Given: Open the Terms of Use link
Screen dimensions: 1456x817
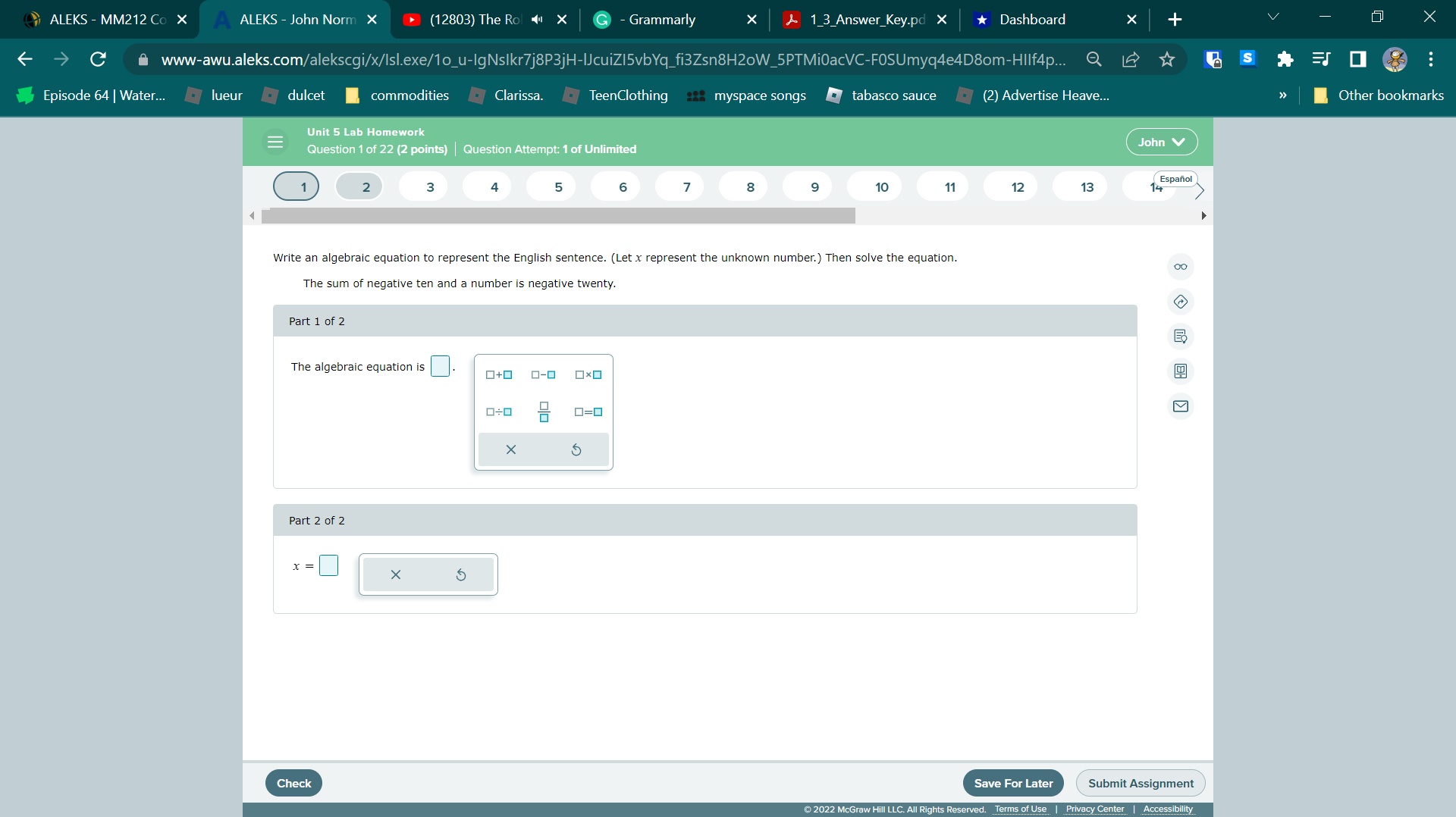Looking at the screenshot, I should click(x=1021, y=809).
